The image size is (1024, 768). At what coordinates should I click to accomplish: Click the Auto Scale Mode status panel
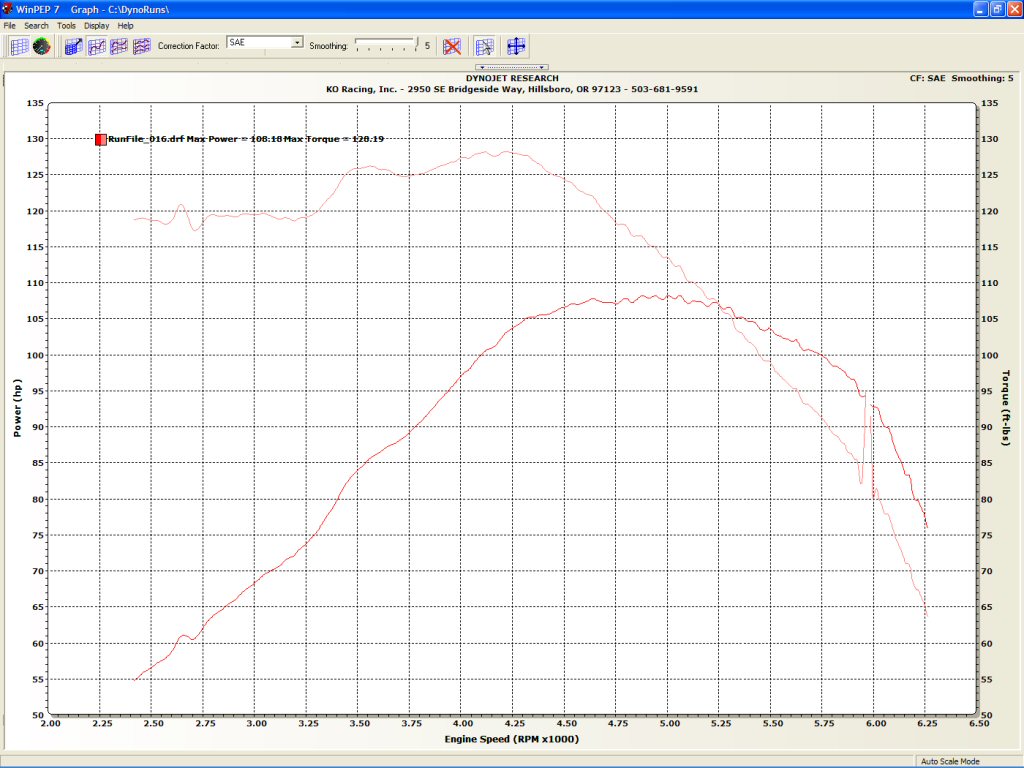tap(949, 761)
